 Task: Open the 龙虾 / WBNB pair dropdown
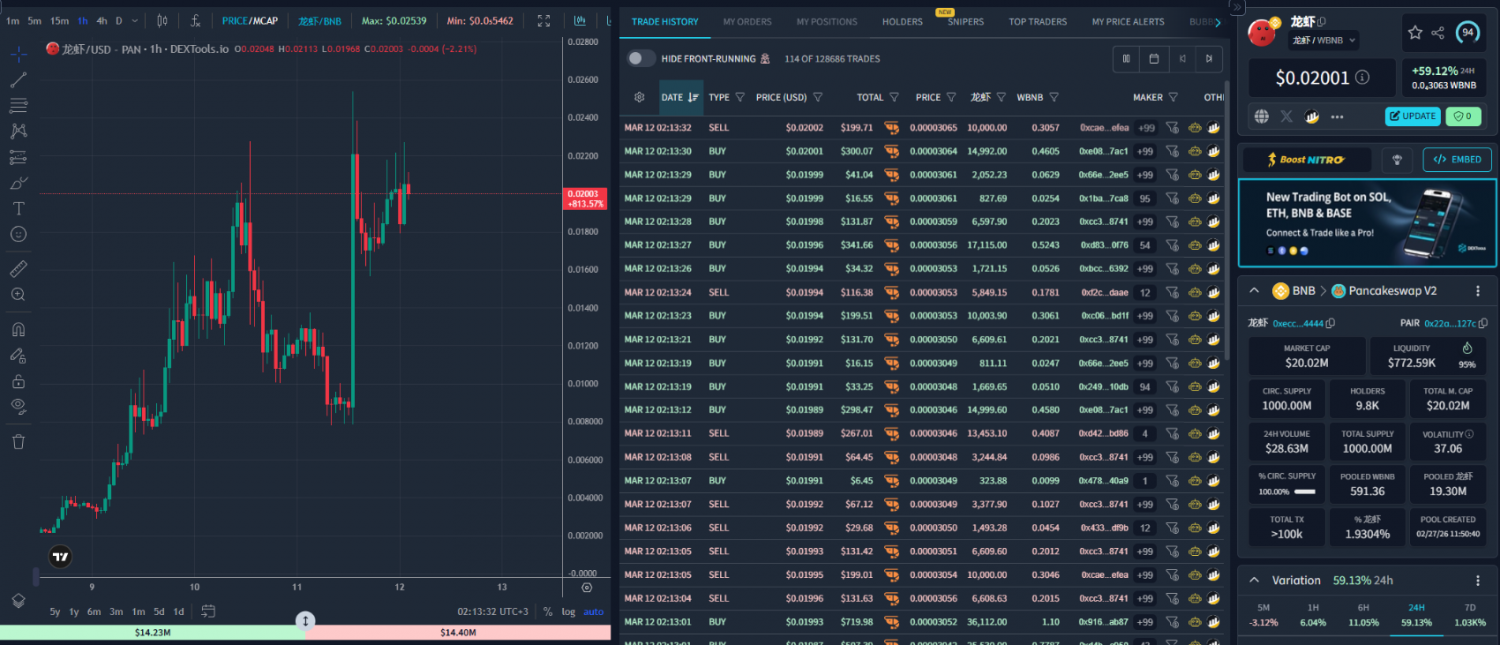[x=1324, y=41]
